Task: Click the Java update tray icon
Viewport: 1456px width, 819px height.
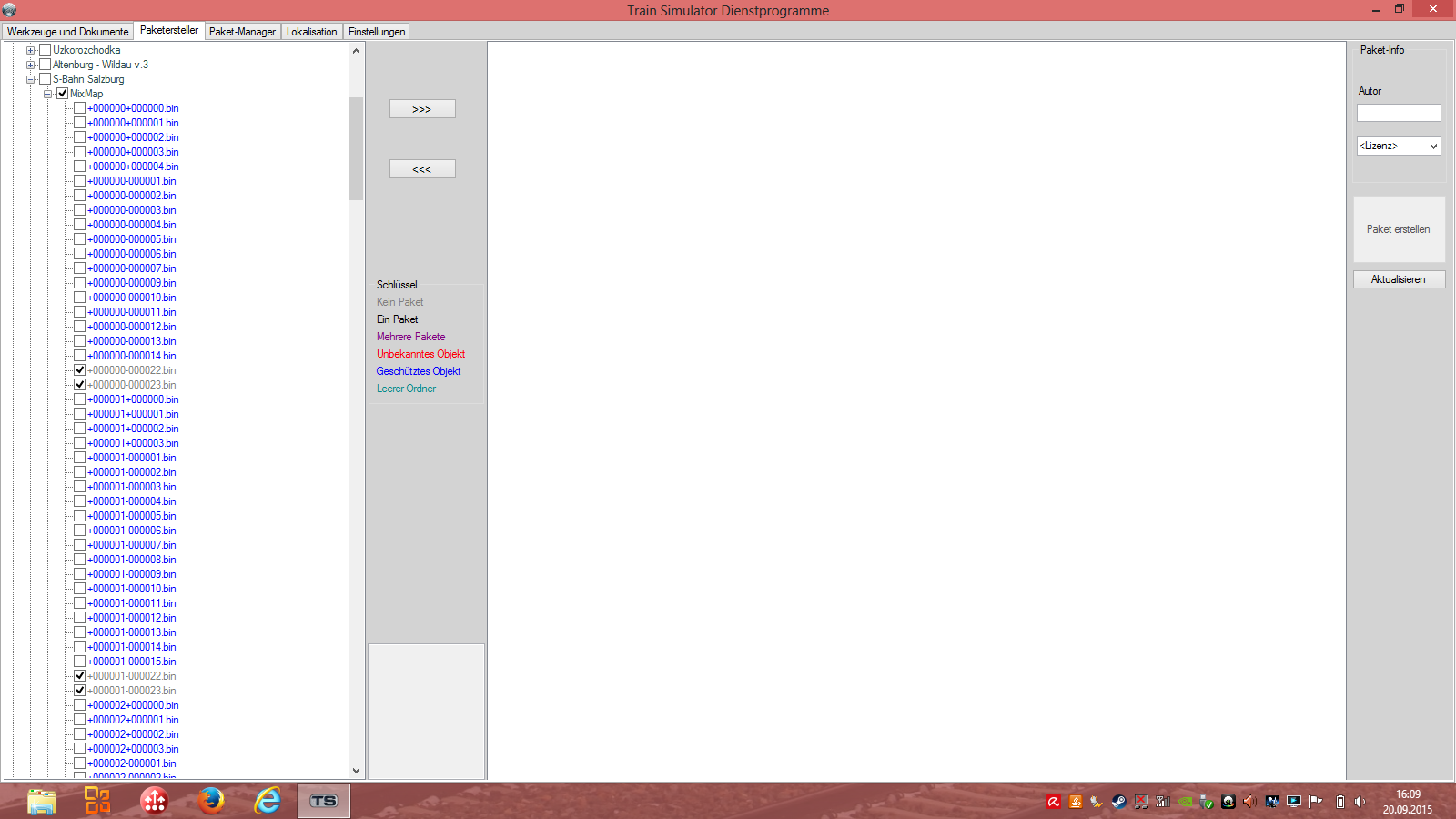Action: point(1076,802)
